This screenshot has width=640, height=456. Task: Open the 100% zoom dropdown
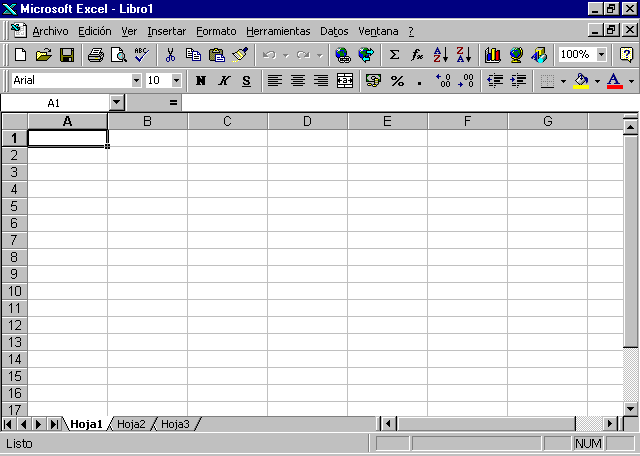tap(601, 54)
